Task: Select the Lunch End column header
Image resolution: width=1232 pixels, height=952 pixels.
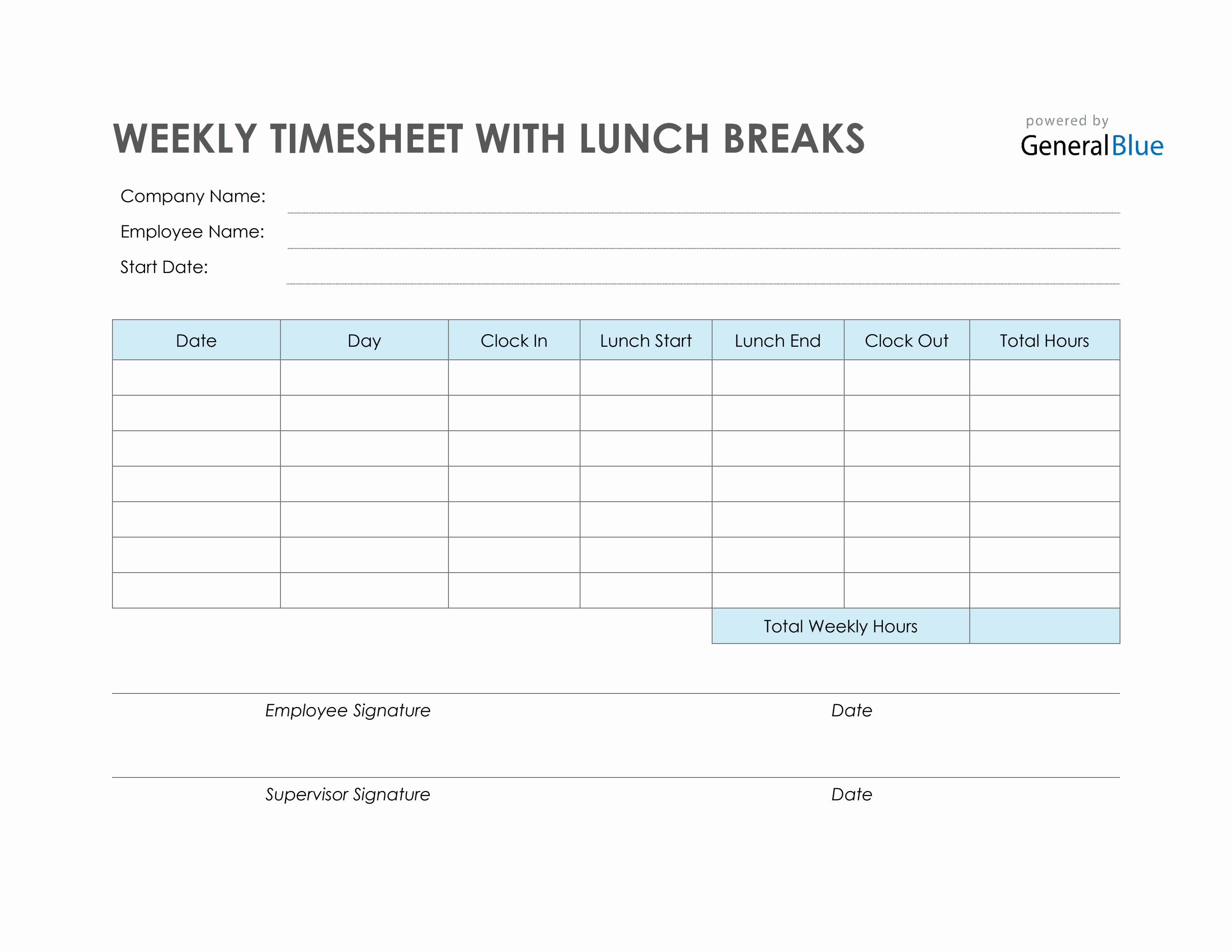Action: (778, 340)
